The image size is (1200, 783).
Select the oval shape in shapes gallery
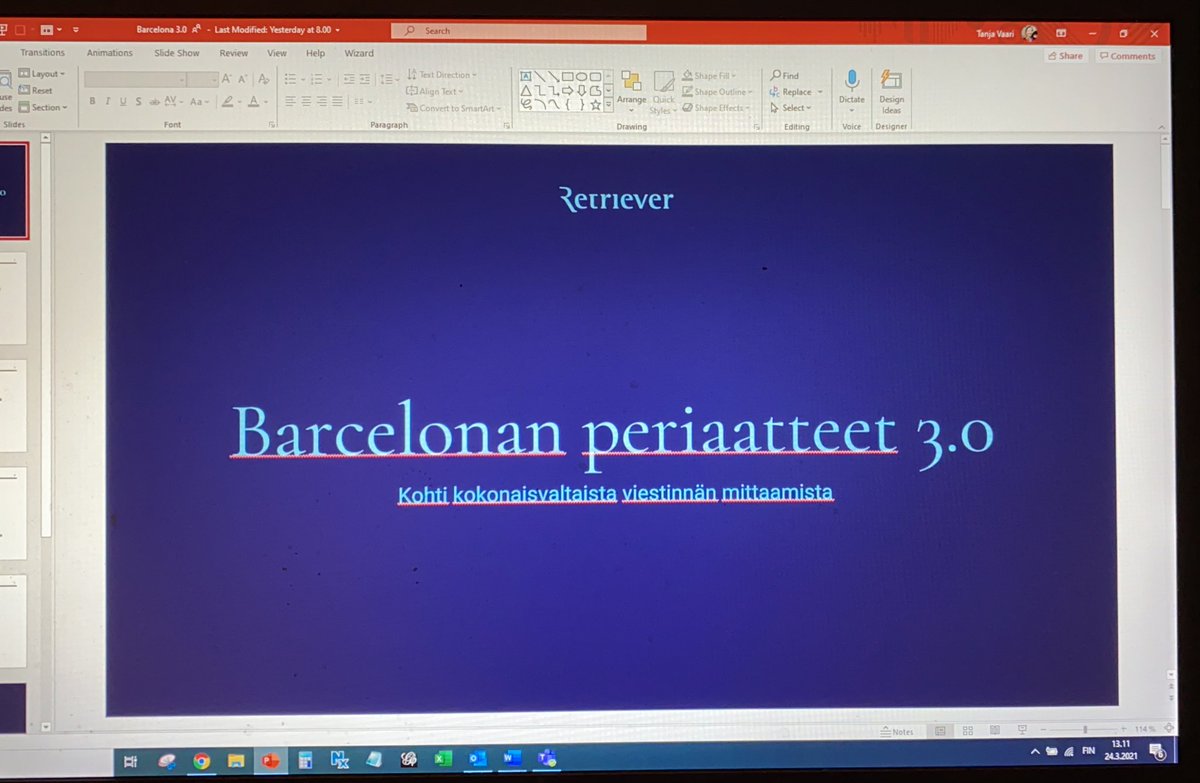tap(581, 76)
